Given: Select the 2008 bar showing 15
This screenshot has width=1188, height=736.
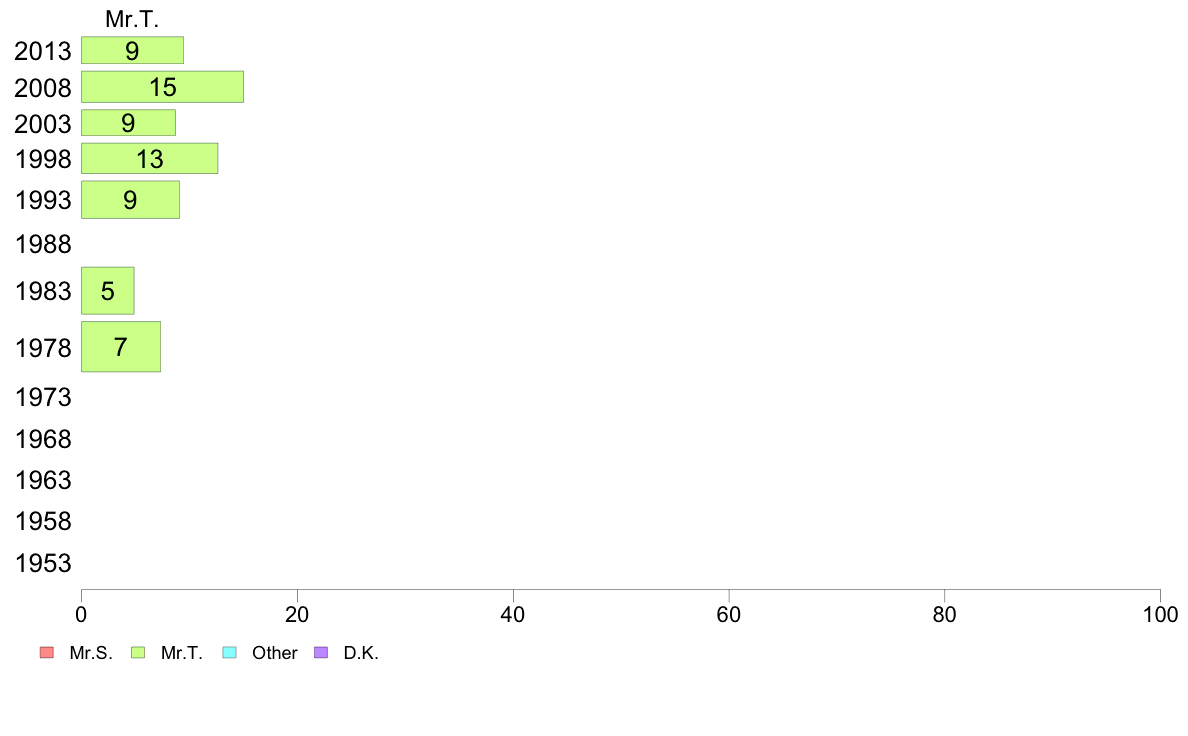Looking at the screenshot, I should [162, 87].
